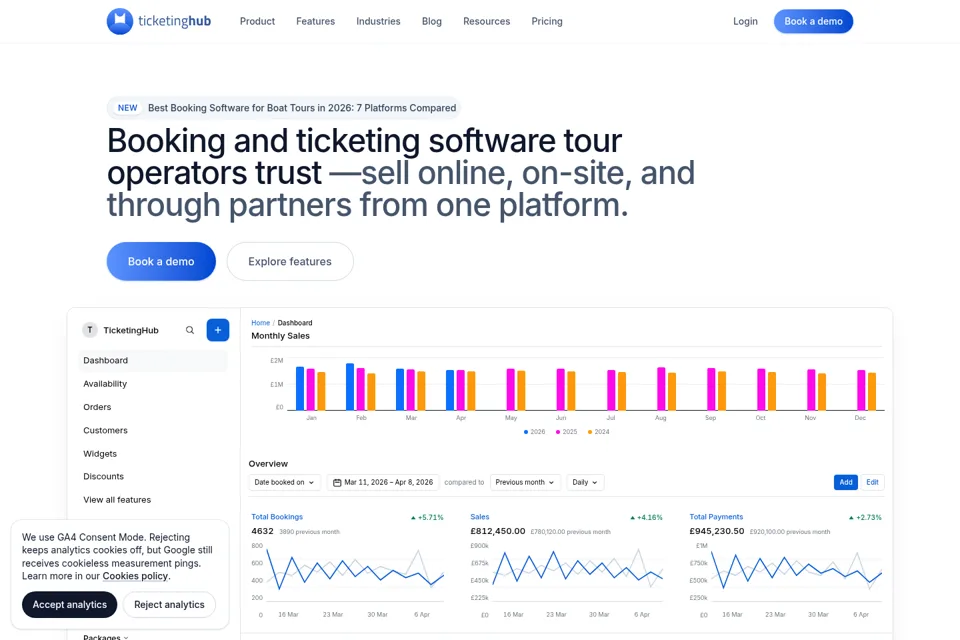The height and width of the screenshot is (640, 960).
Task: Click the 2024 orange legend dot
Action: point(590,432)
